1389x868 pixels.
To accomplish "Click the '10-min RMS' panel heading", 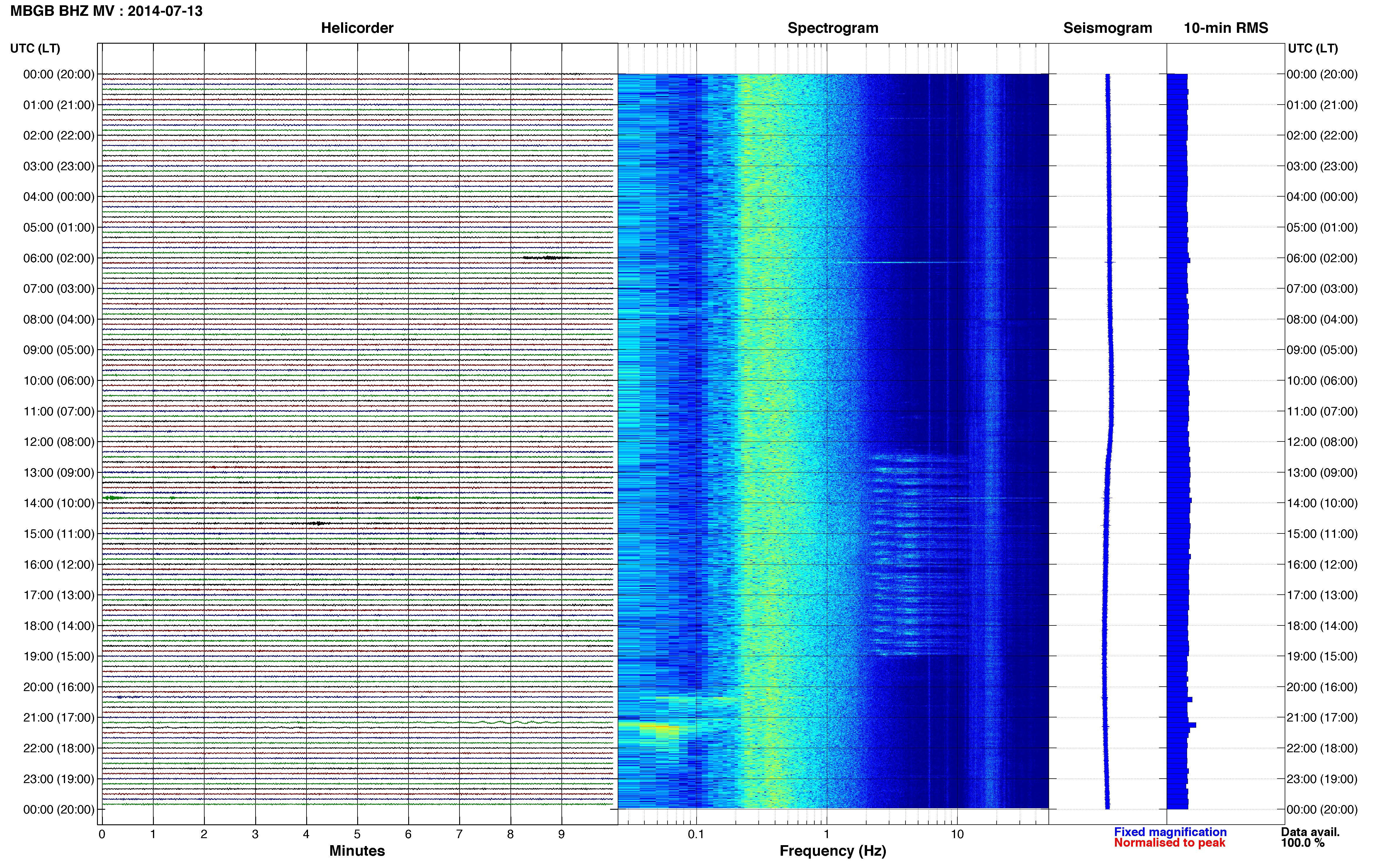I will pyautogui.click(x=1225, y=28).
